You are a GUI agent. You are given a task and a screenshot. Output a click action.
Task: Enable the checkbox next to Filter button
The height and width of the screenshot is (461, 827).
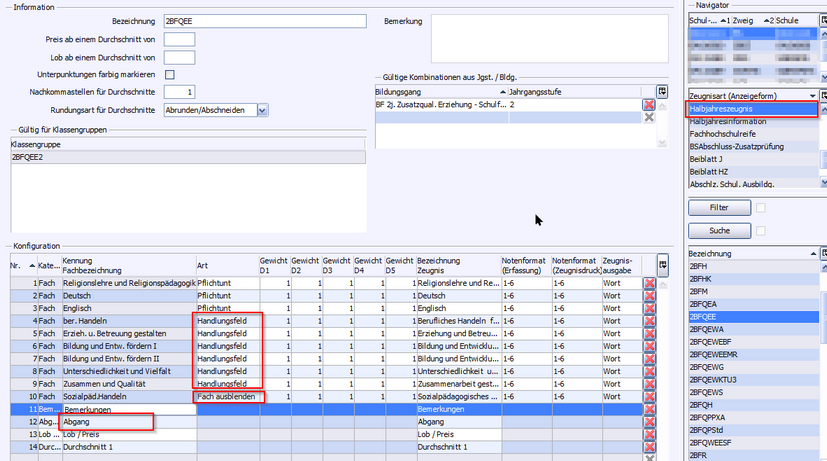[x=760, y=207]
